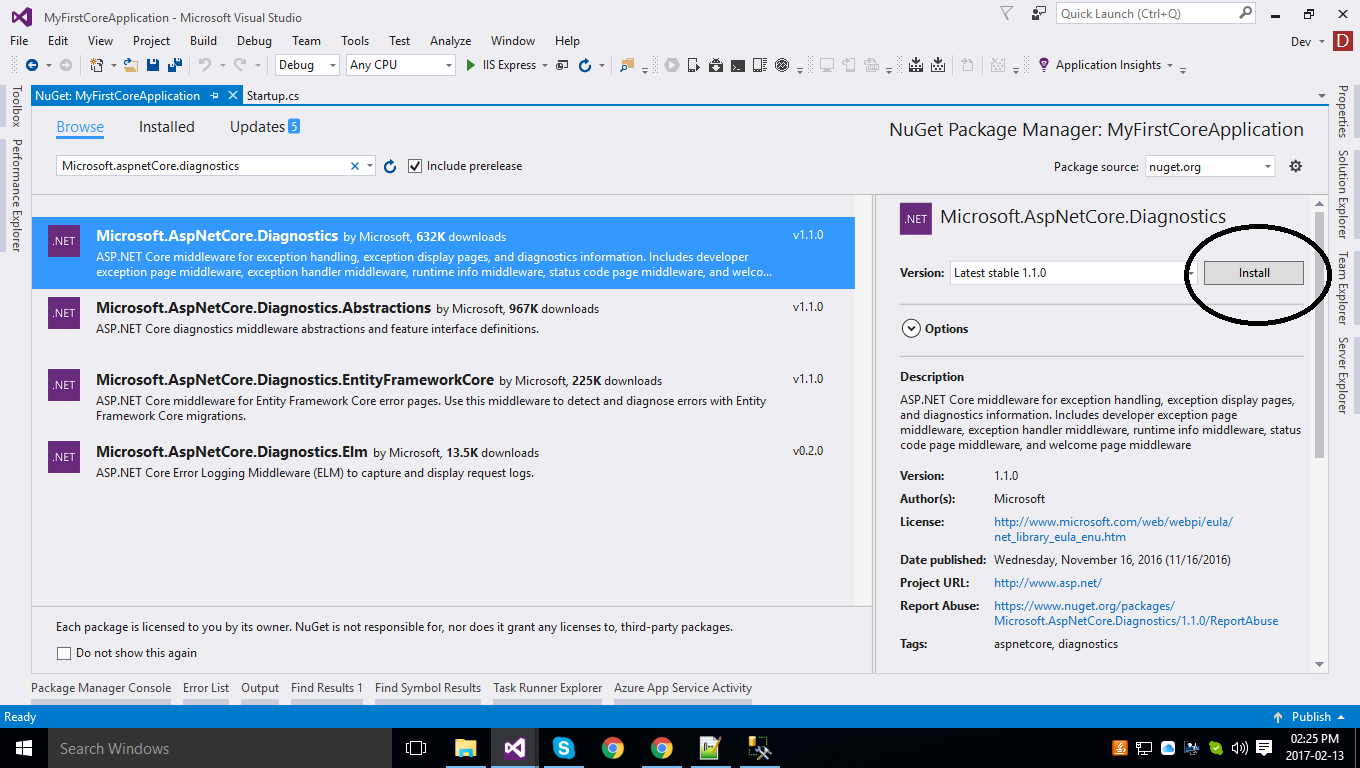The image size is (1360, 768).
Task: Open the search box history dropdown arrow
Action: click(x=370, y=166)
